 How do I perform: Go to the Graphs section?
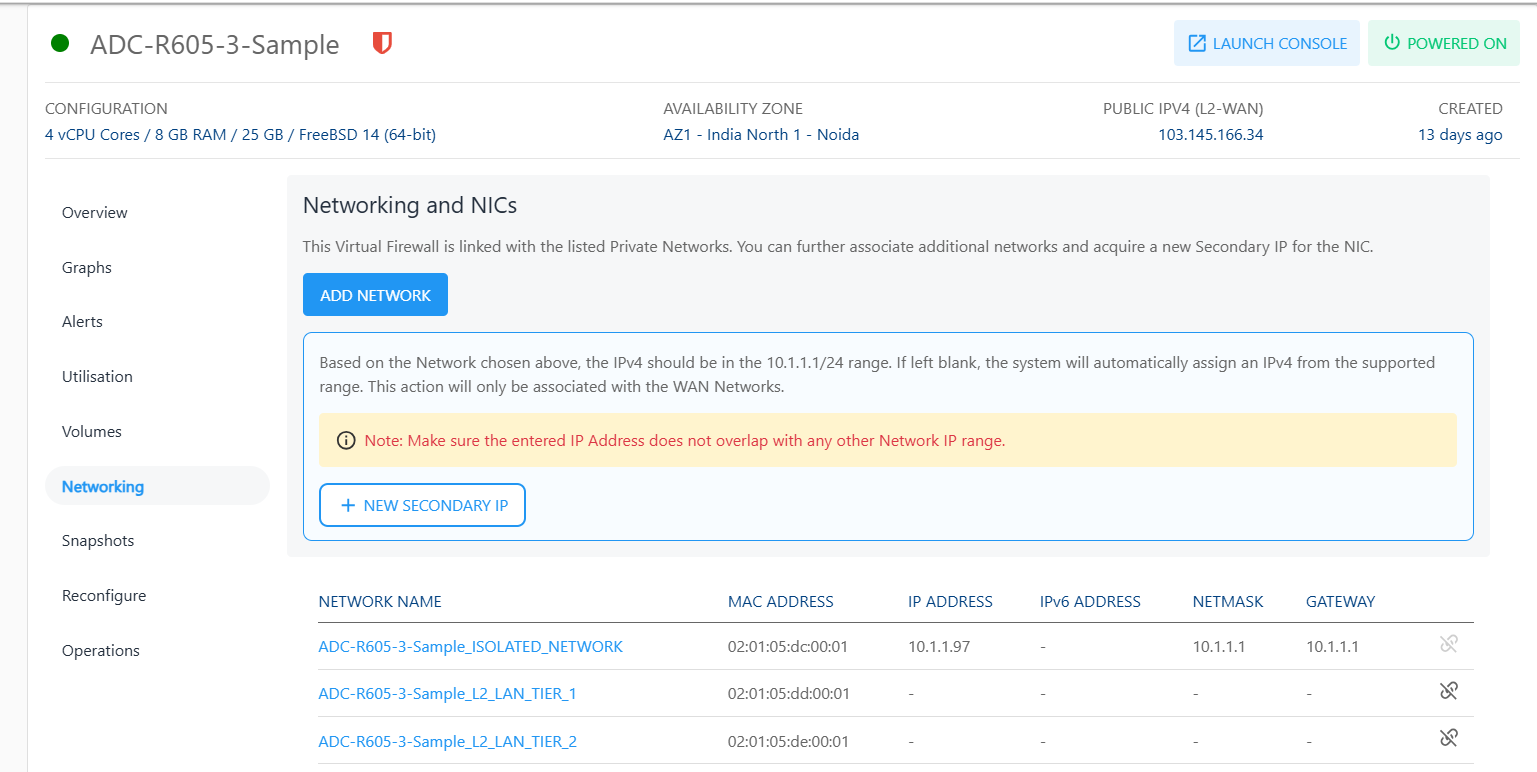click(87, 268)
